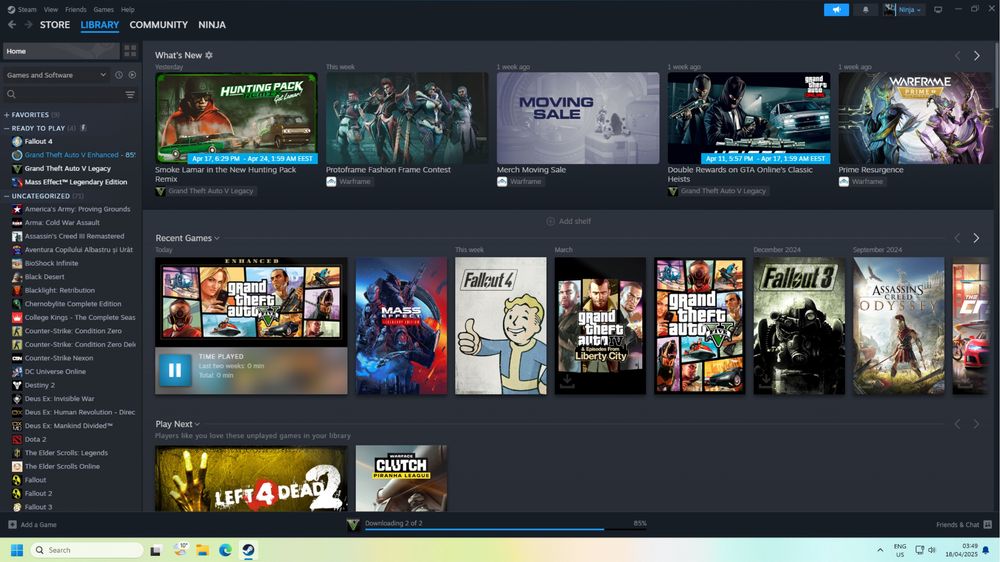This screenshot has width=1000, height=562.
Task: Open the Warframe Prime Resurgence news card
Action: click(x=915, y=118)
